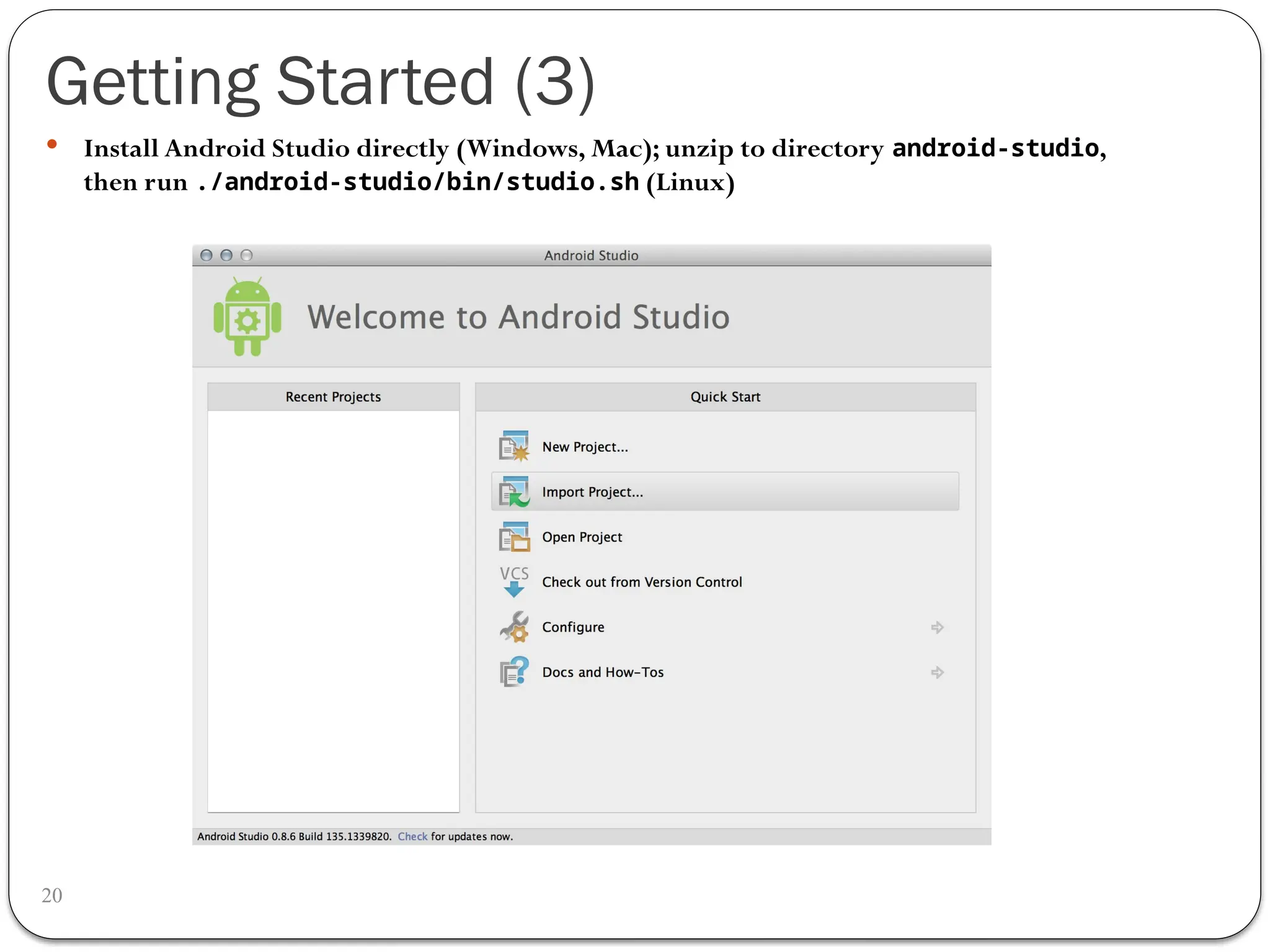Click the Open Project folder icon
The image size is (1270, 952).
tap(514, 537)
